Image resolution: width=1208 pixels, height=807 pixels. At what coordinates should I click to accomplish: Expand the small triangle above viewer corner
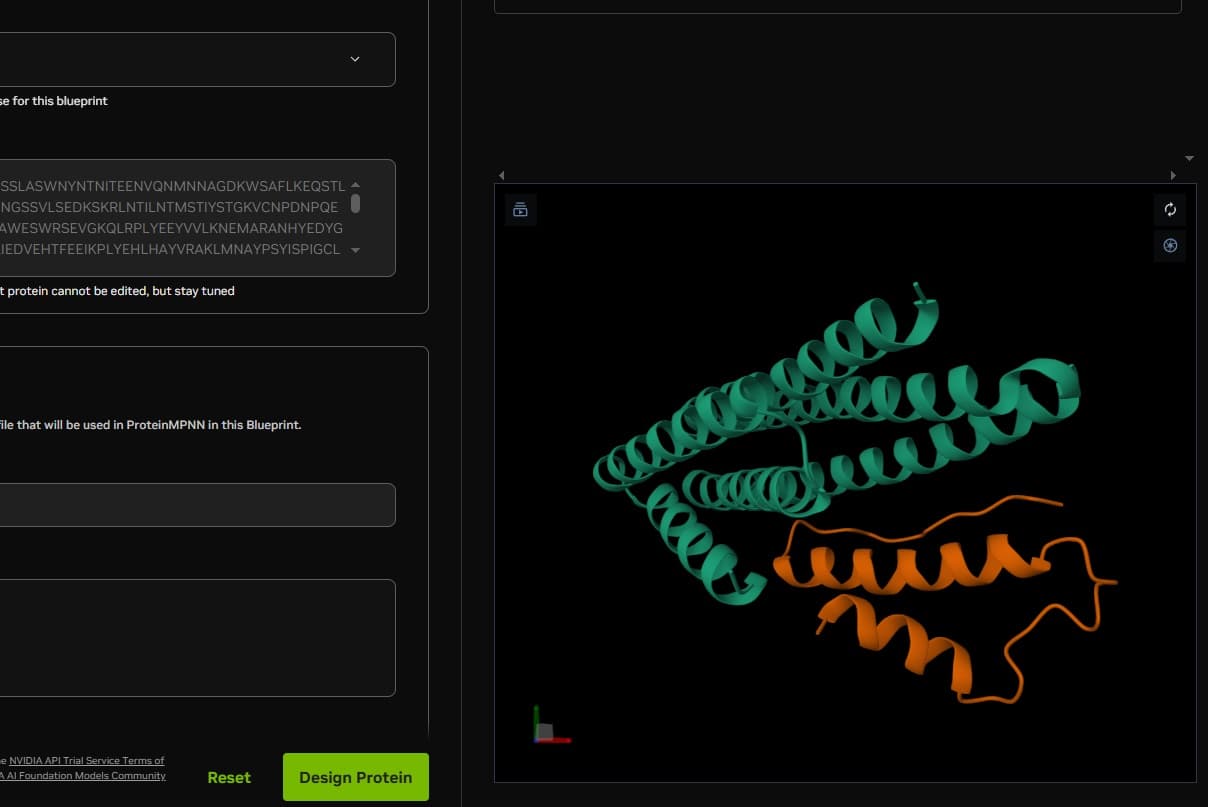click(x=1189, y=158)
